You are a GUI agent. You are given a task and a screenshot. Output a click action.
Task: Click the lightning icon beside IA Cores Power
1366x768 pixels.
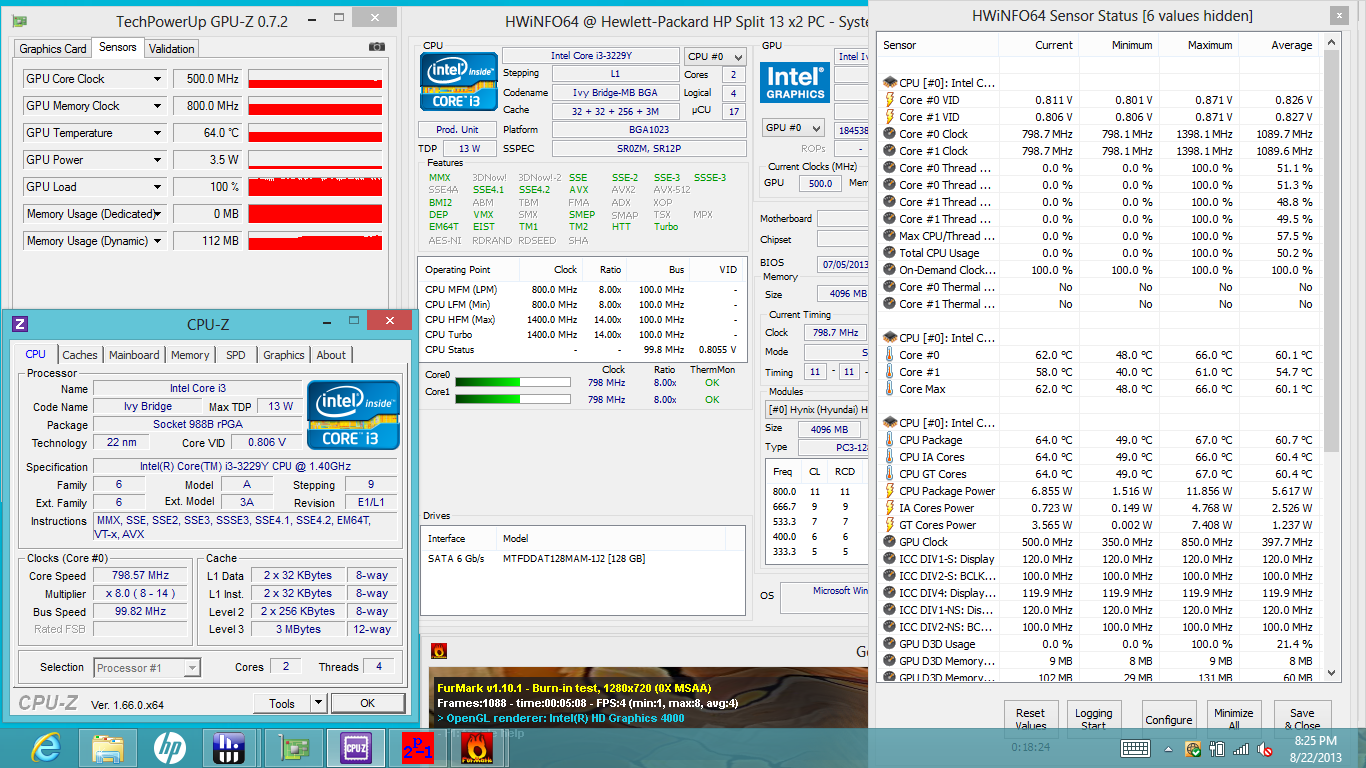[x=889, y=508]
